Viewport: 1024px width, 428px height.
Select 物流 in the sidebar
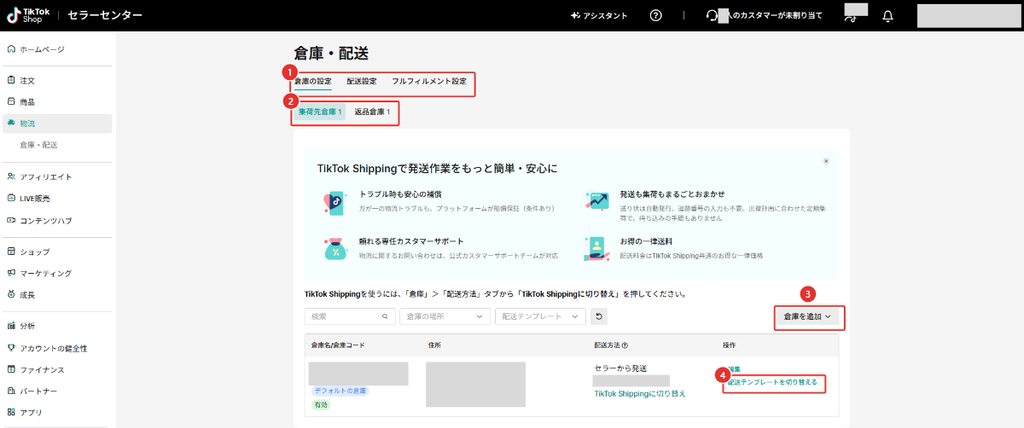tap(57, 123)
